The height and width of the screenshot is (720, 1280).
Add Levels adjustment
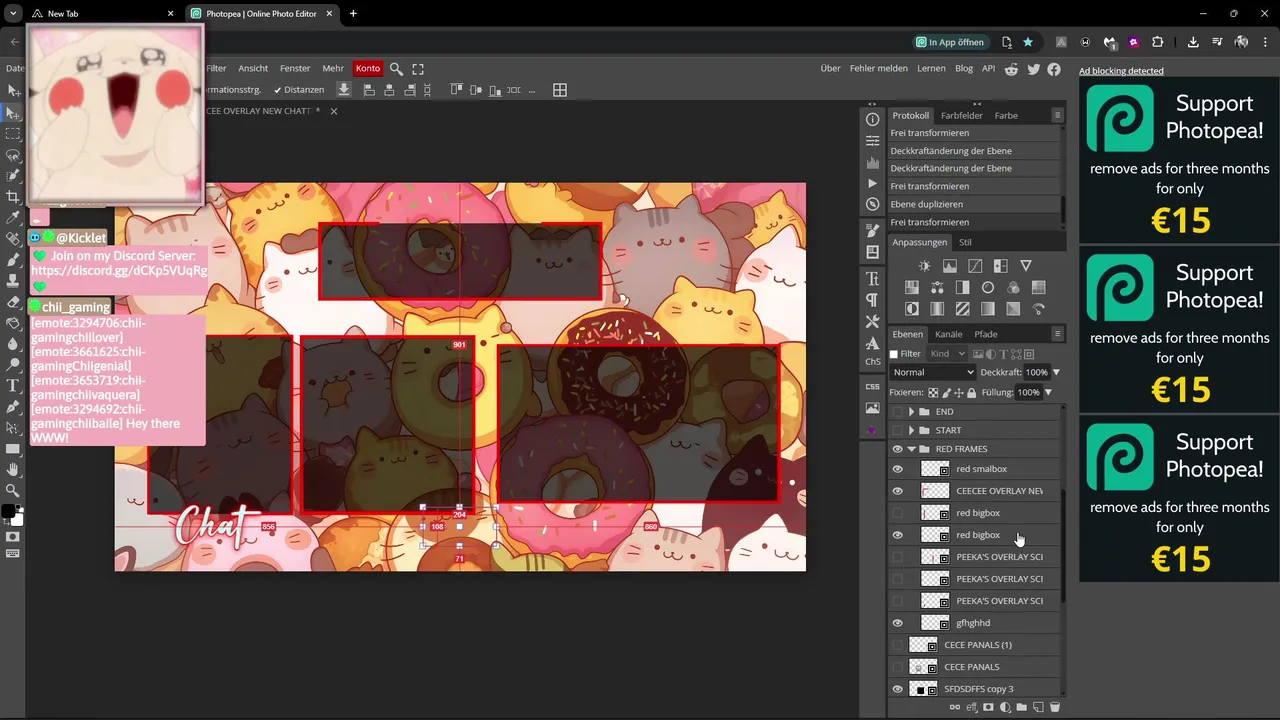[950, 266]
